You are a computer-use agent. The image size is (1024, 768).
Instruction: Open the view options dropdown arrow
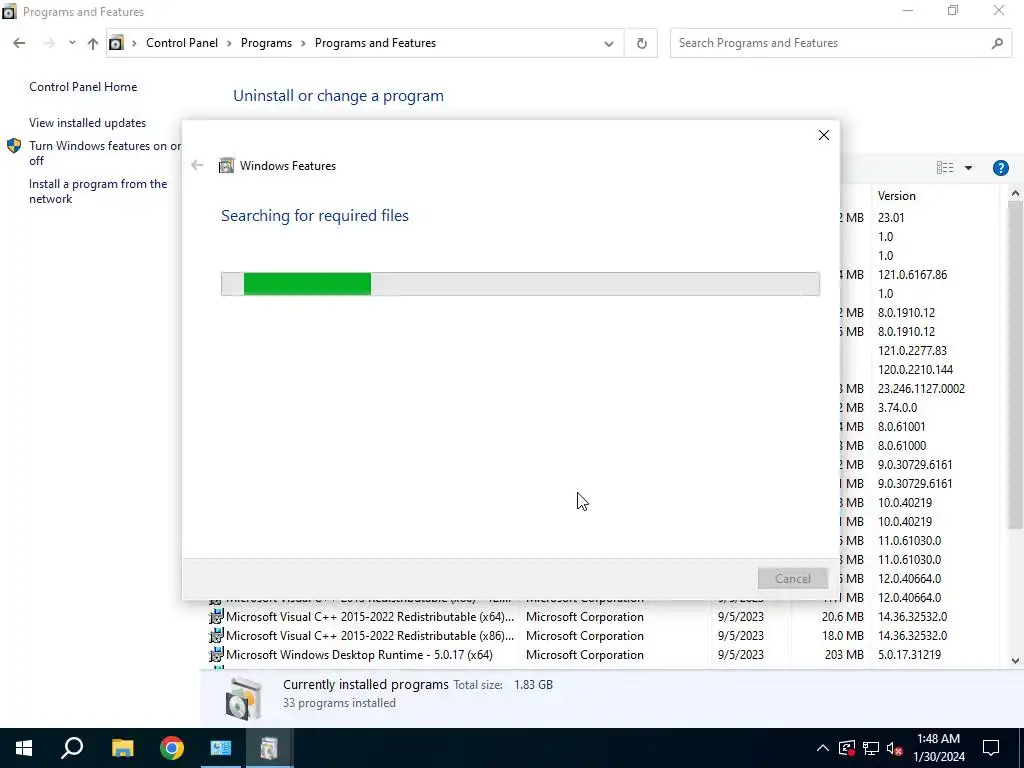(968, 168)
